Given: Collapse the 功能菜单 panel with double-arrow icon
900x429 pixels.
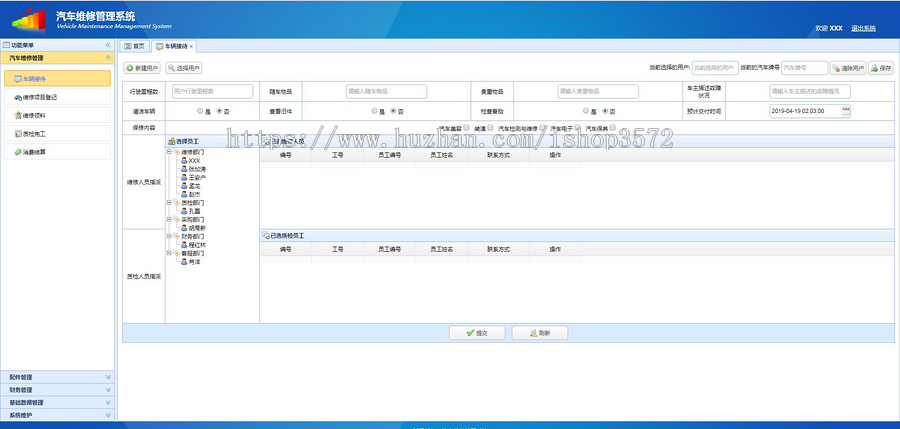Looking at the screenshot, I should pyautogui.click(x=107, y=45).
